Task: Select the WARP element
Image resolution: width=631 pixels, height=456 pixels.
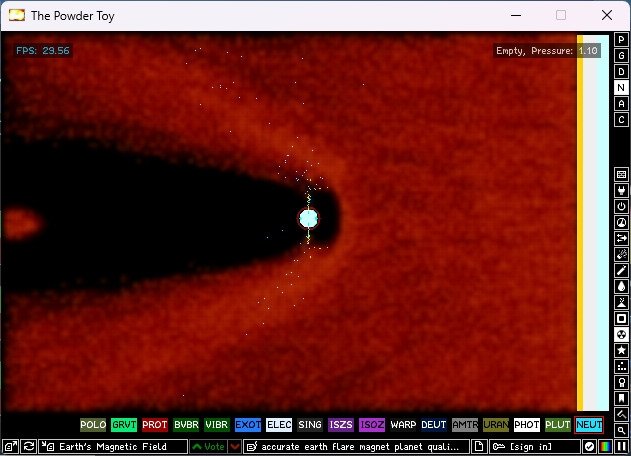Action: pos(403,425)
